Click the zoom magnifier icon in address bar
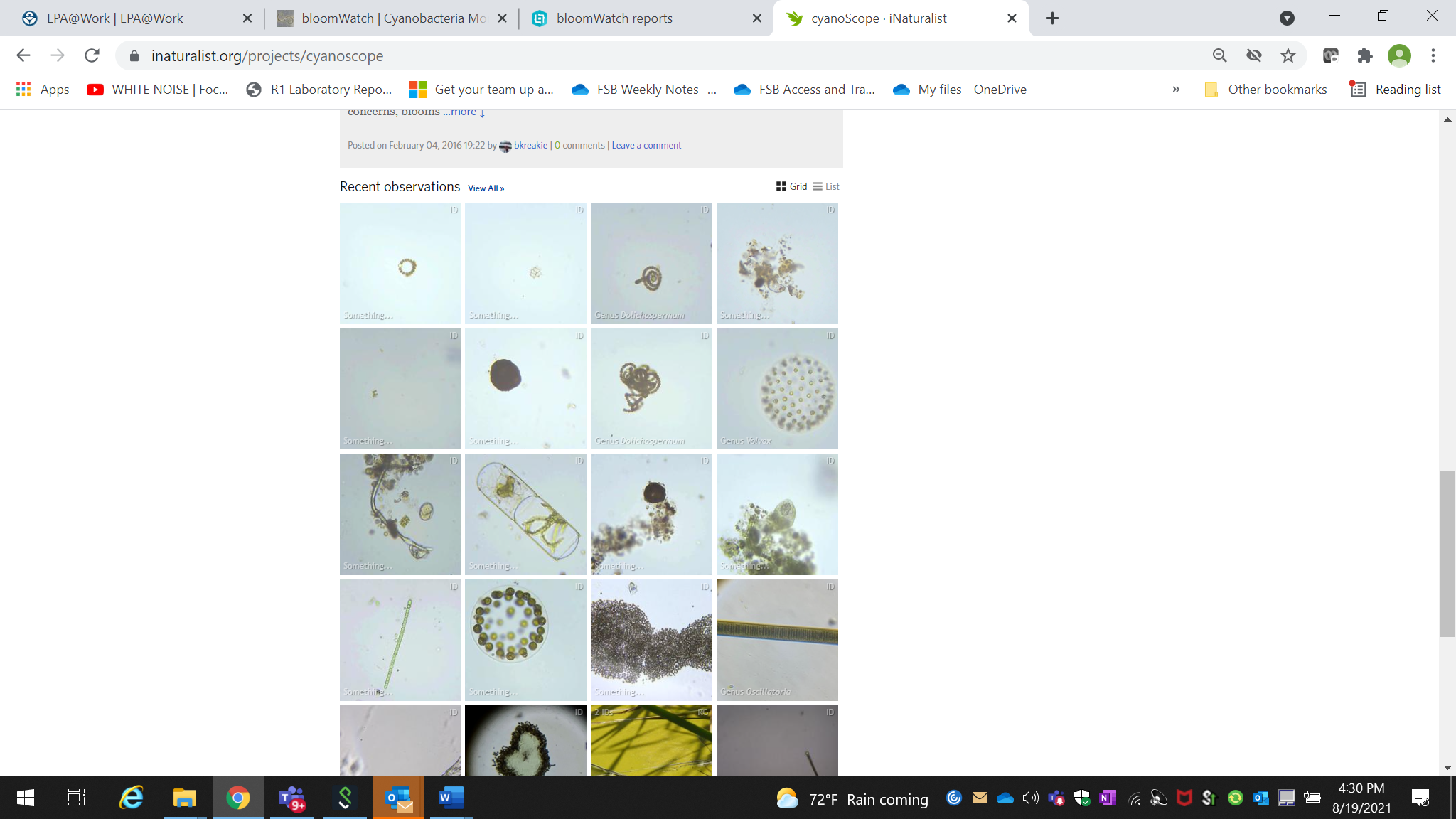Screen dimensions: 1456x819 1220,55
